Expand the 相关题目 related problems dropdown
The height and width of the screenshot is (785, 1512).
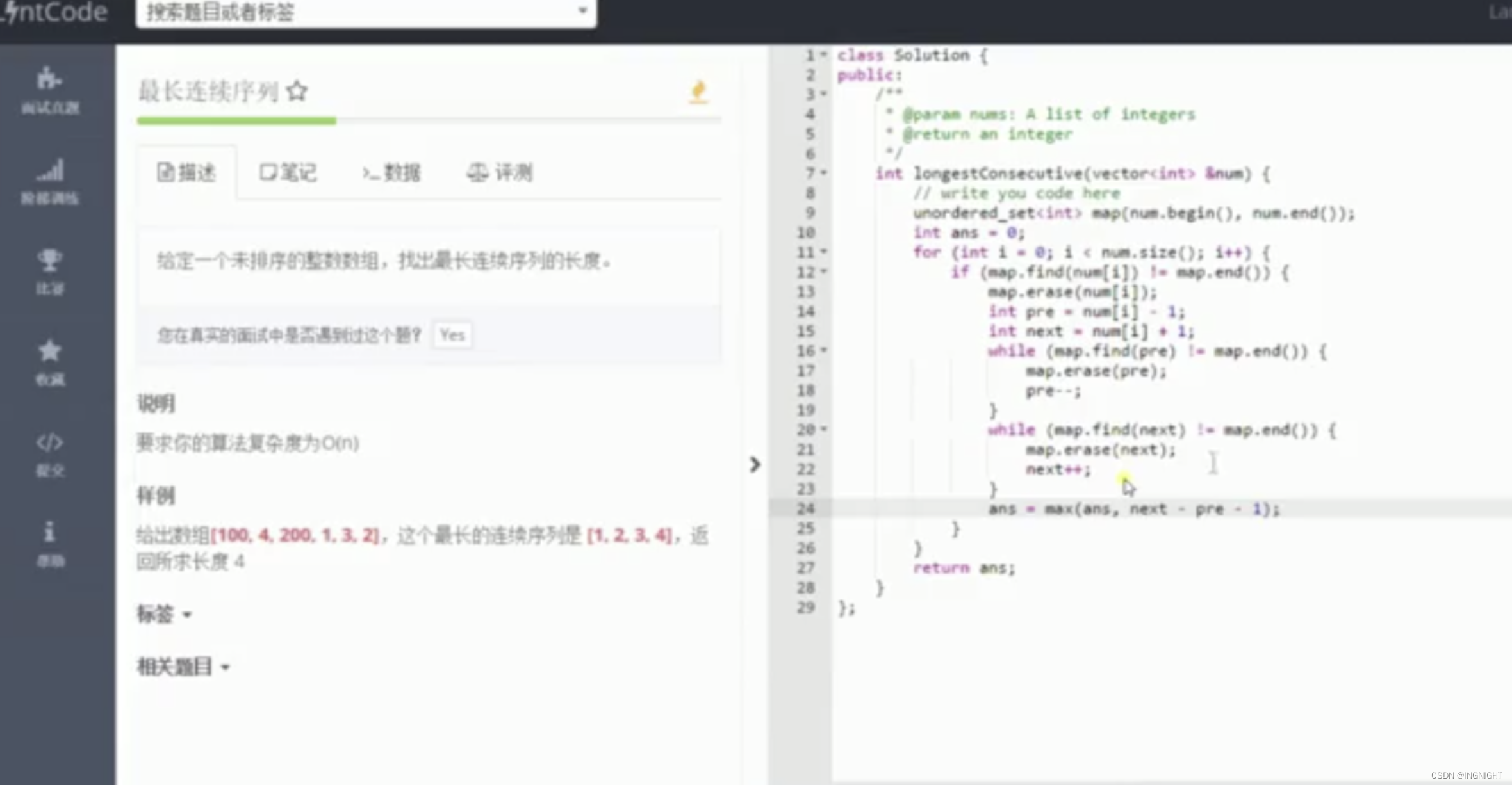click(x=183, y=667)
